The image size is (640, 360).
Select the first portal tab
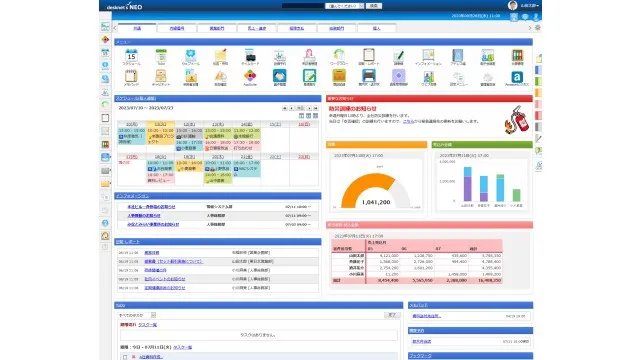[137, 28]
